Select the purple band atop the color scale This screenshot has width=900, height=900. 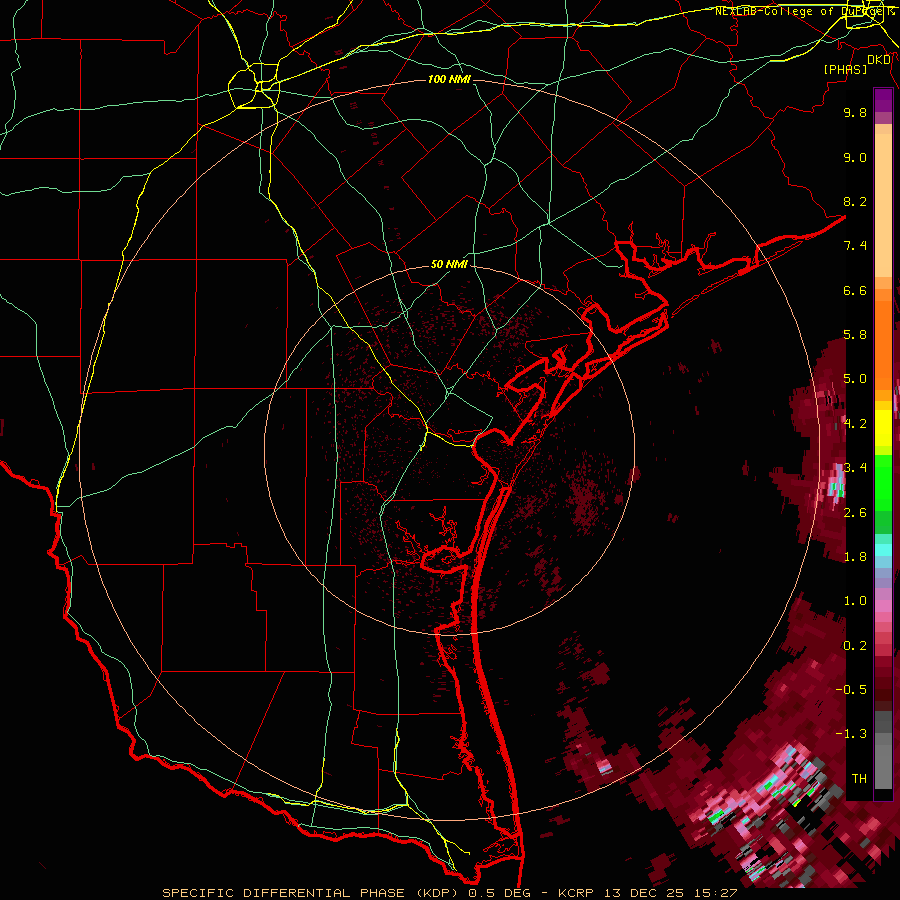click(883, 100)
